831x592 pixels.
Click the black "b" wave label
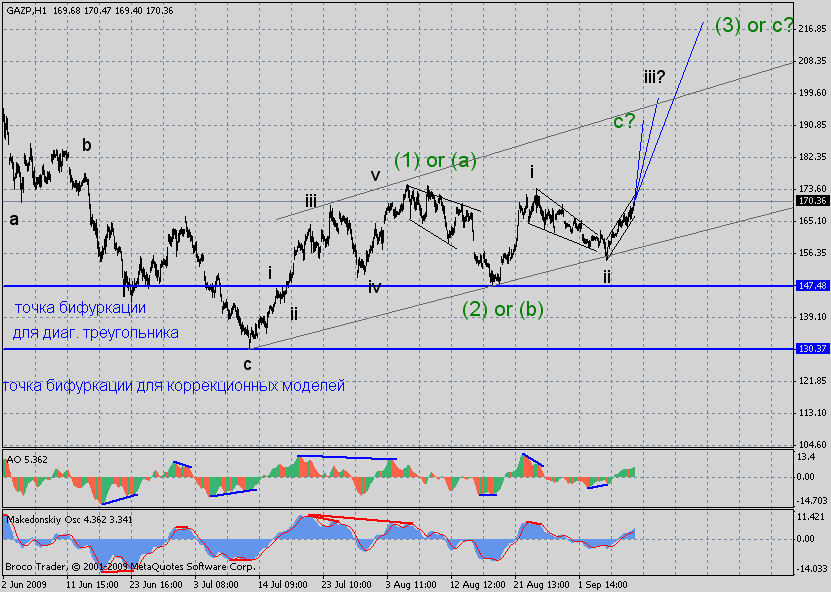[86, 145]
